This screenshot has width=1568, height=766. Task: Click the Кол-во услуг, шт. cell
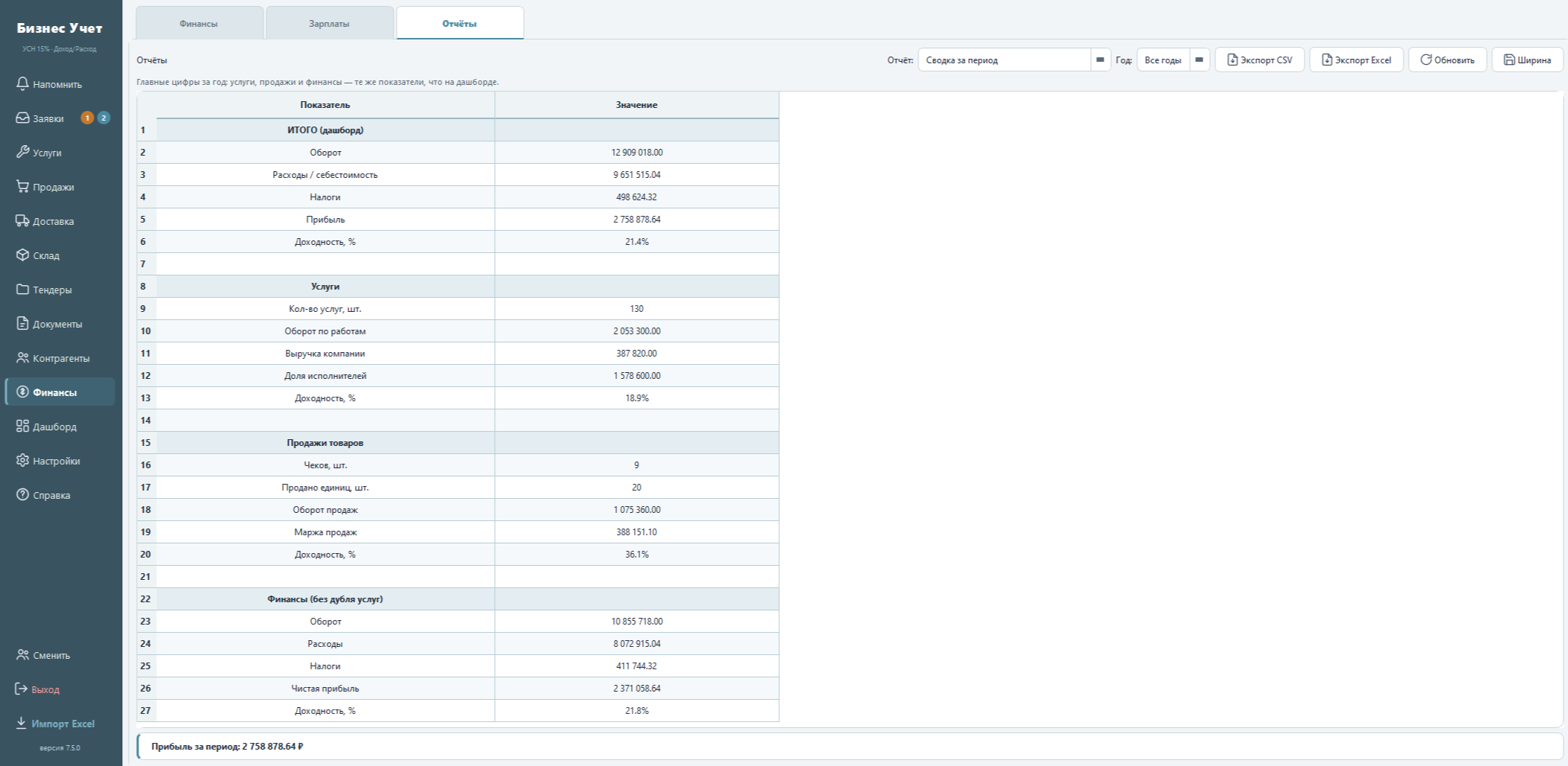coord(325,309)
